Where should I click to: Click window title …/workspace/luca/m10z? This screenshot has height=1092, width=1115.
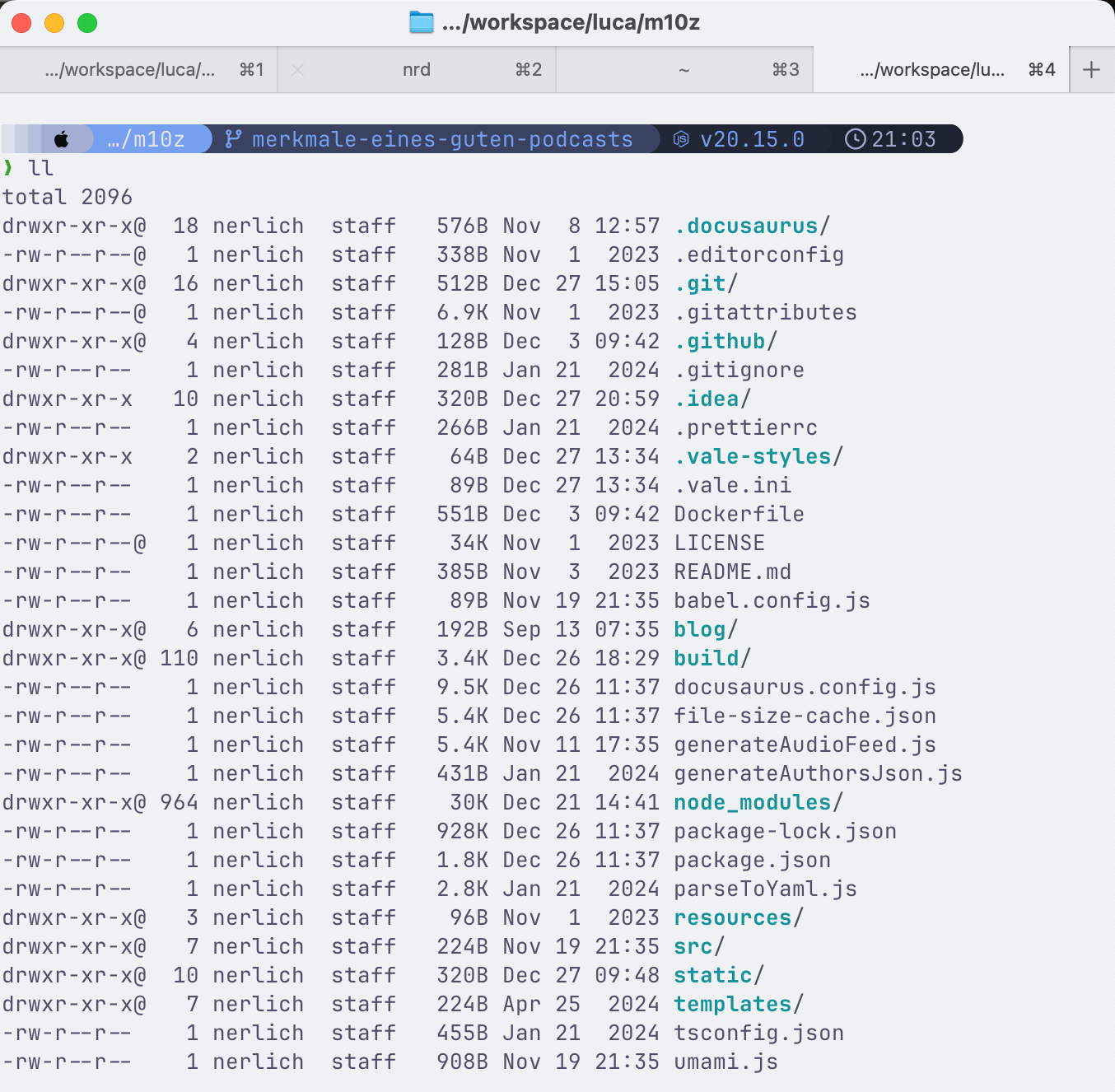(571, 22)
